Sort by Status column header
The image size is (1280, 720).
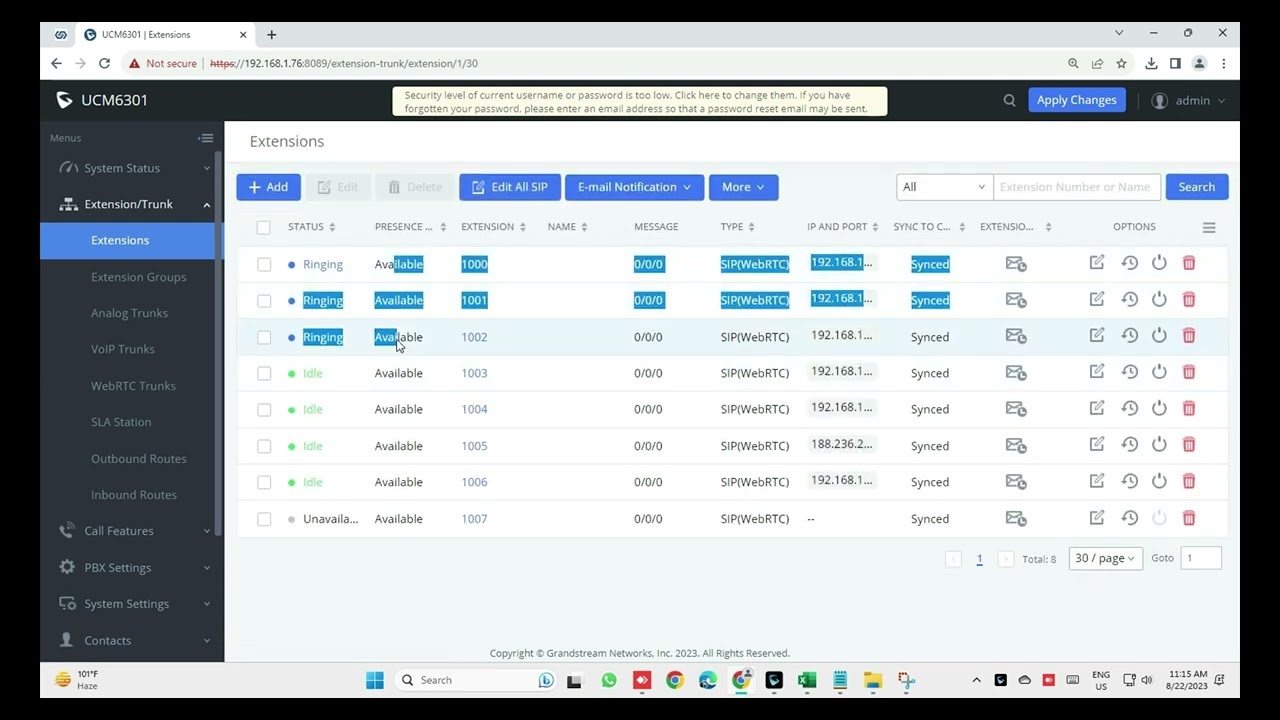click(x=311, y=227)
